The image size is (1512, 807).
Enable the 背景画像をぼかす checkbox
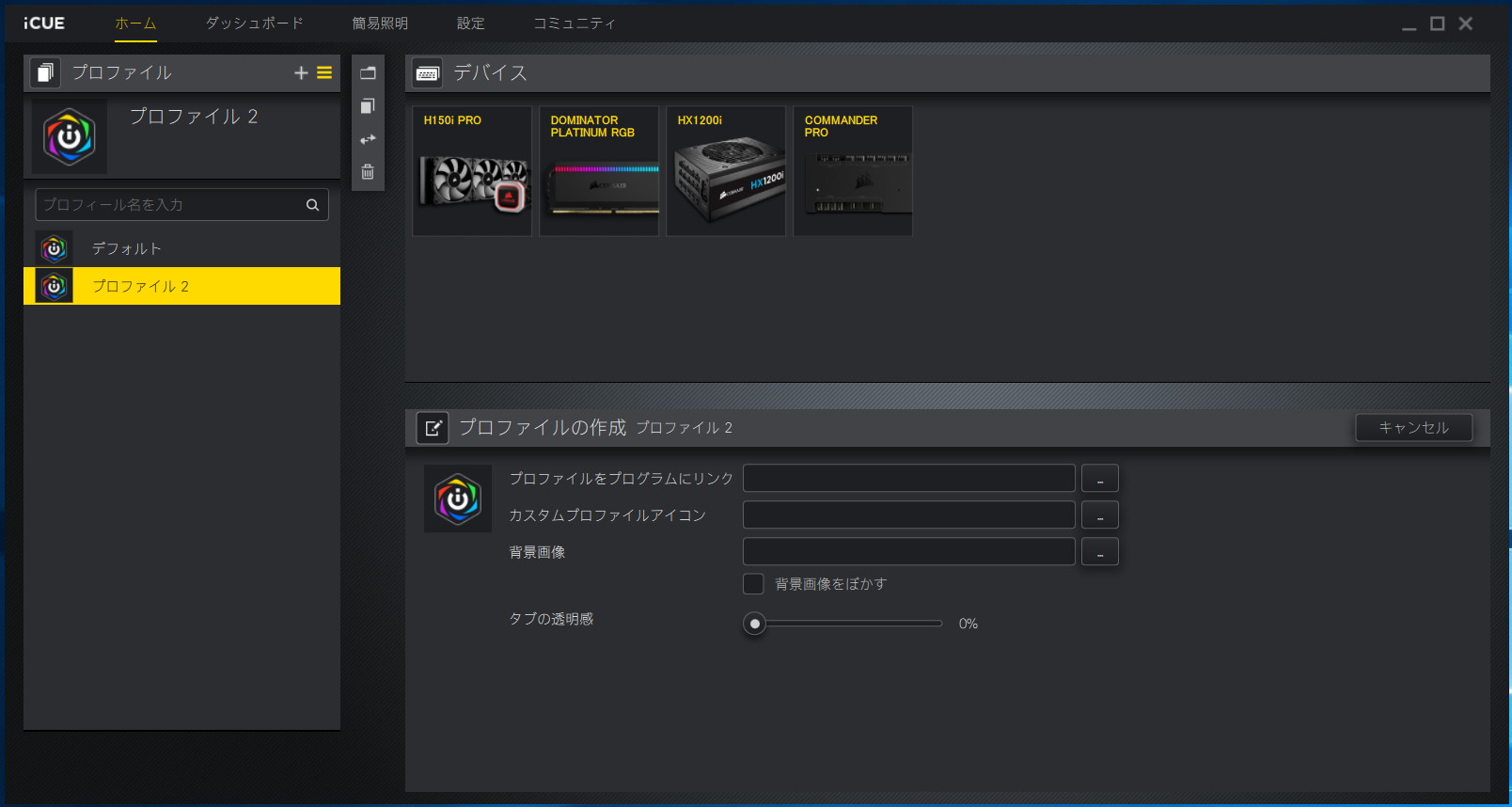pos(753,584)
